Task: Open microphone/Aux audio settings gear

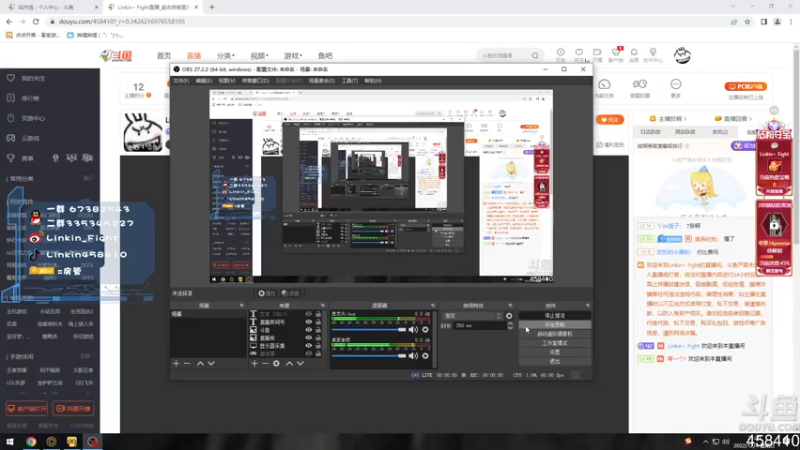Action: [x=426, y=330]
